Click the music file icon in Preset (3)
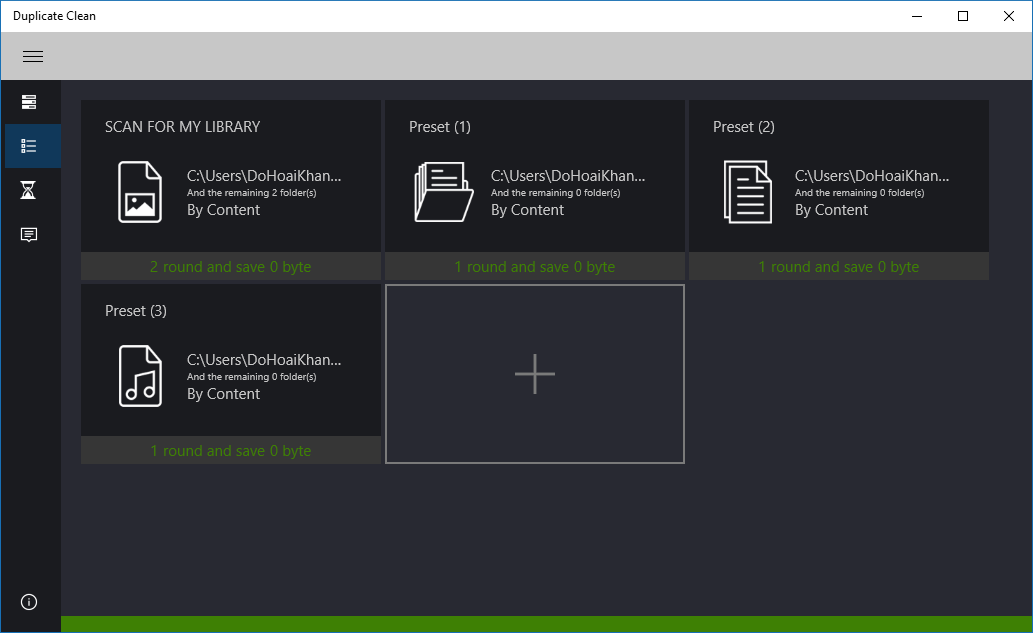The width and height of the screenshot is (1033, 633). [x=140, y=376]
